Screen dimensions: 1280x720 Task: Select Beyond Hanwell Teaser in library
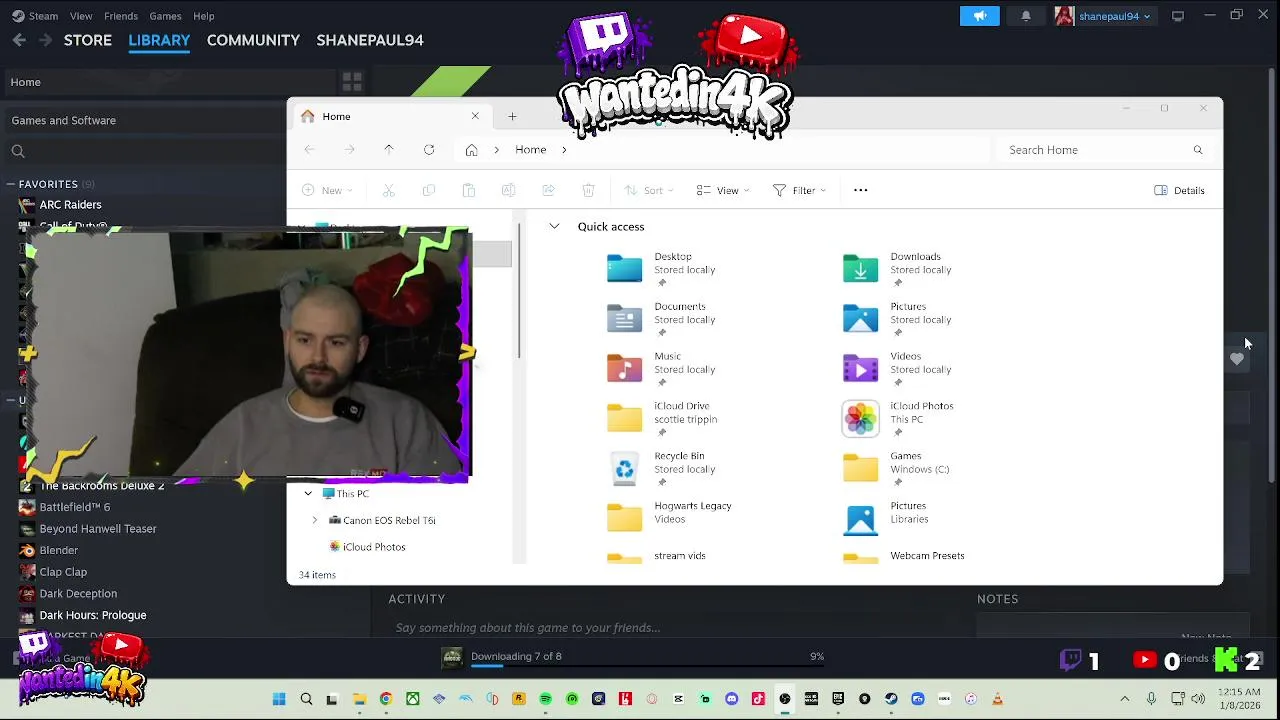tap(98, 529)
